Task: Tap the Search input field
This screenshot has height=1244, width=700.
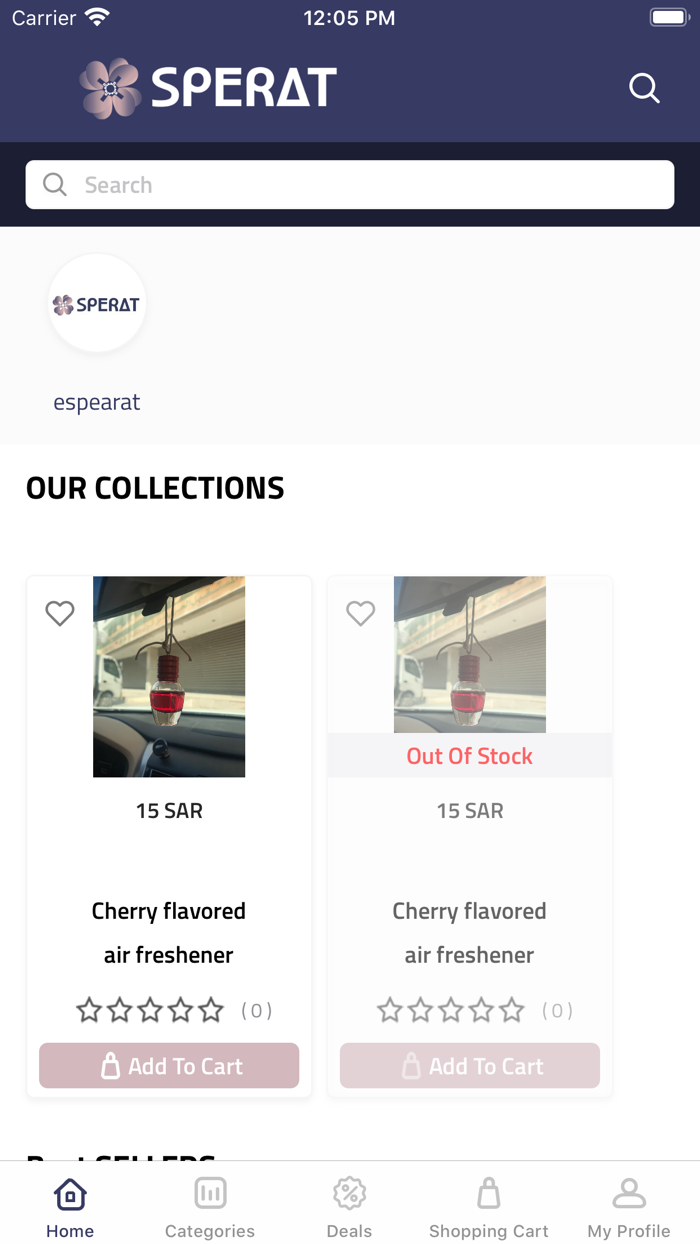Action: tap(349, 184)
